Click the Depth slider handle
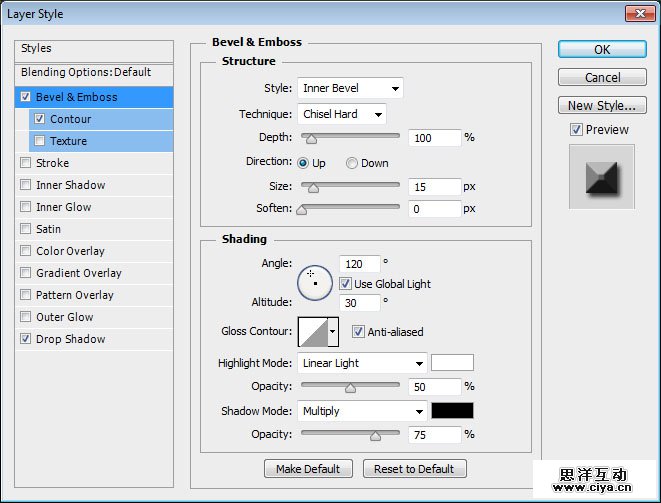The image size is (661, 503). 311,139
